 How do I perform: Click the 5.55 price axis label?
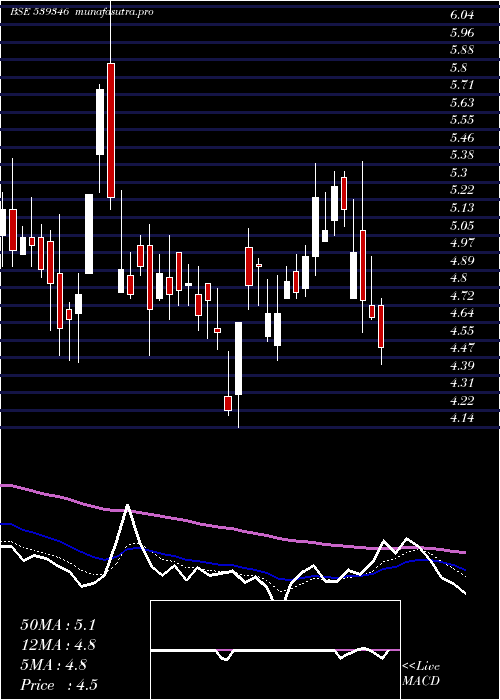462,120
